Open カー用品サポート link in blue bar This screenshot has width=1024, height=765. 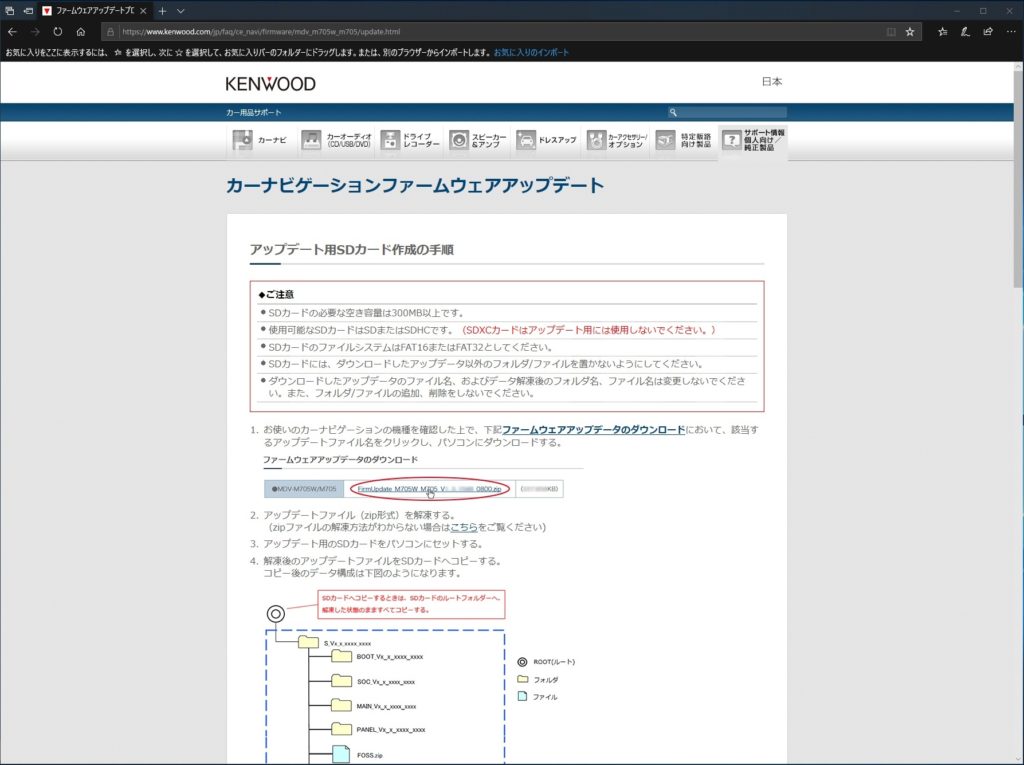point(253,112)
